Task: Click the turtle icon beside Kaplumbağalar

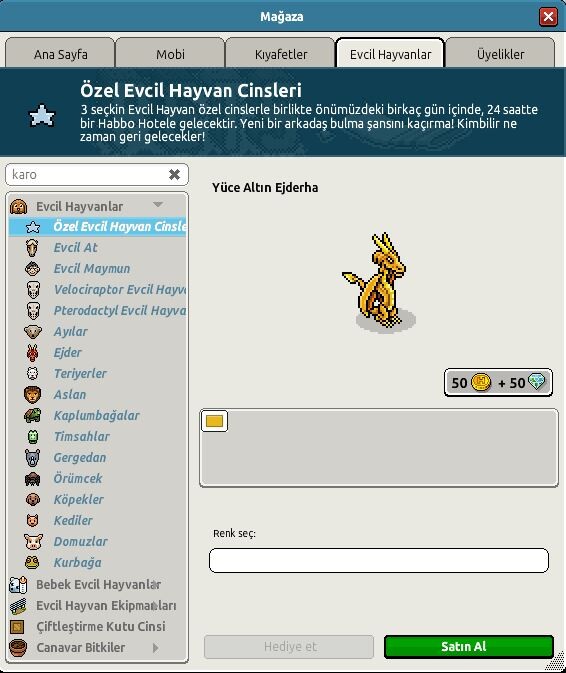Action: (32, 415)
